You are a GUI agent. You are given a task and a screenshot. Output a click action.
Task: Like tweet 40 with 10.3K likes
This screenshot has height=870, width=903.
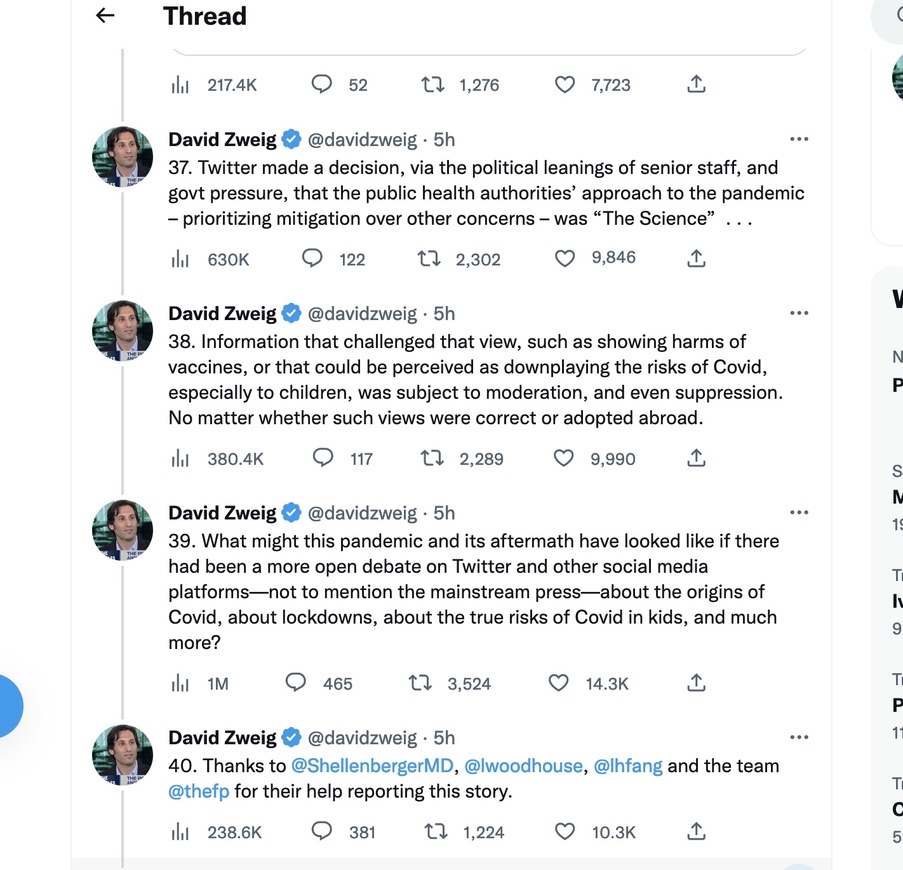click(565, 831)
